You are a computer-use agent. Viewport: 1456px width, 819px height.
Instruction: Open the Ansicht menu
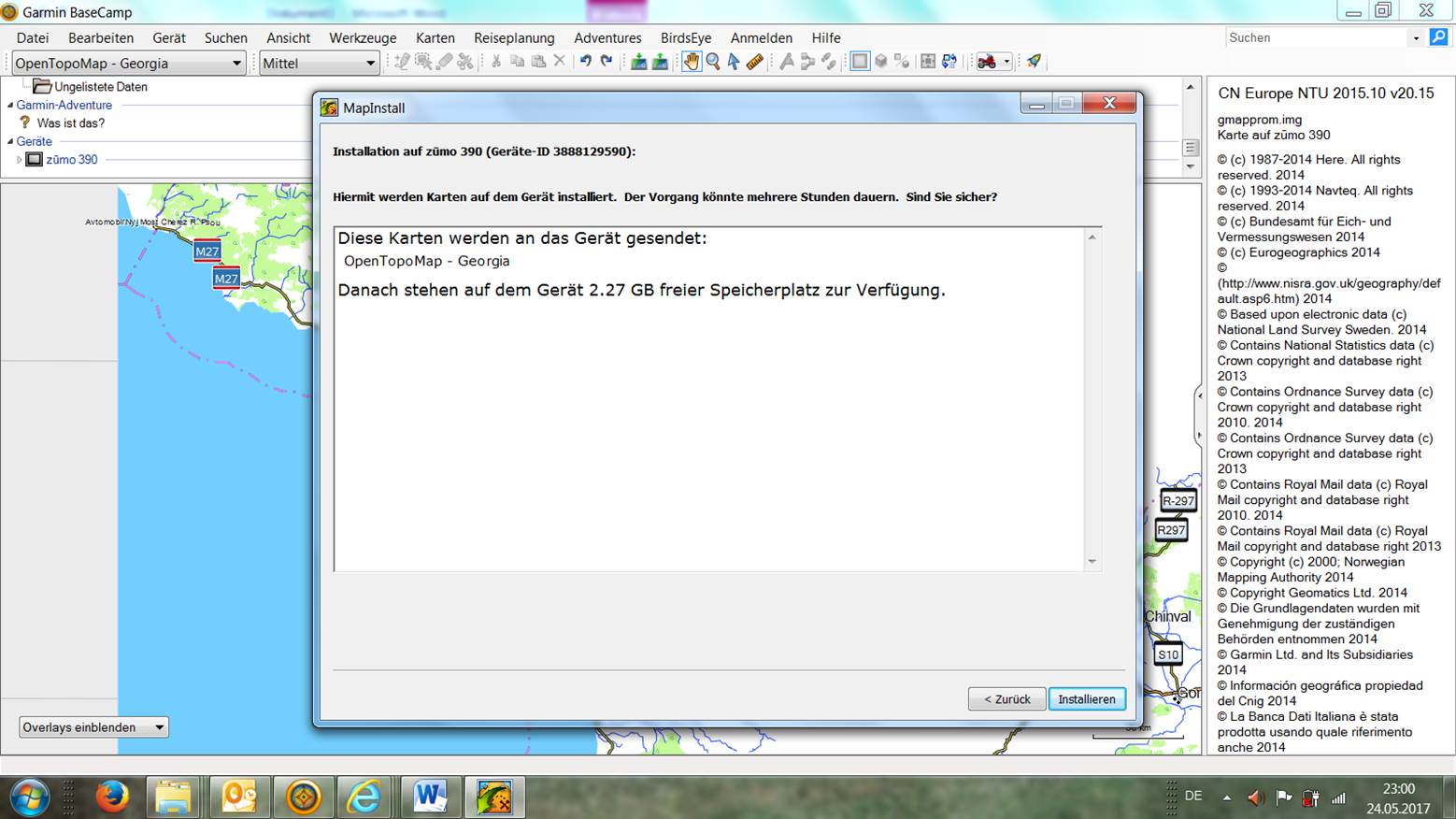point(289,37)
